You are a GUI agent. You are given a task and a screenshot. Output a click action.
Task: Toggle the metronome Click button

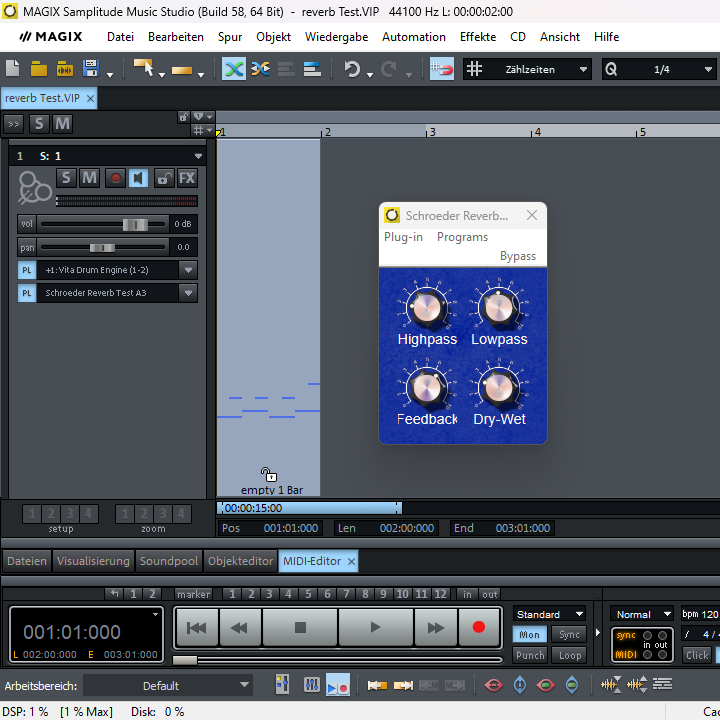(697, 655)
